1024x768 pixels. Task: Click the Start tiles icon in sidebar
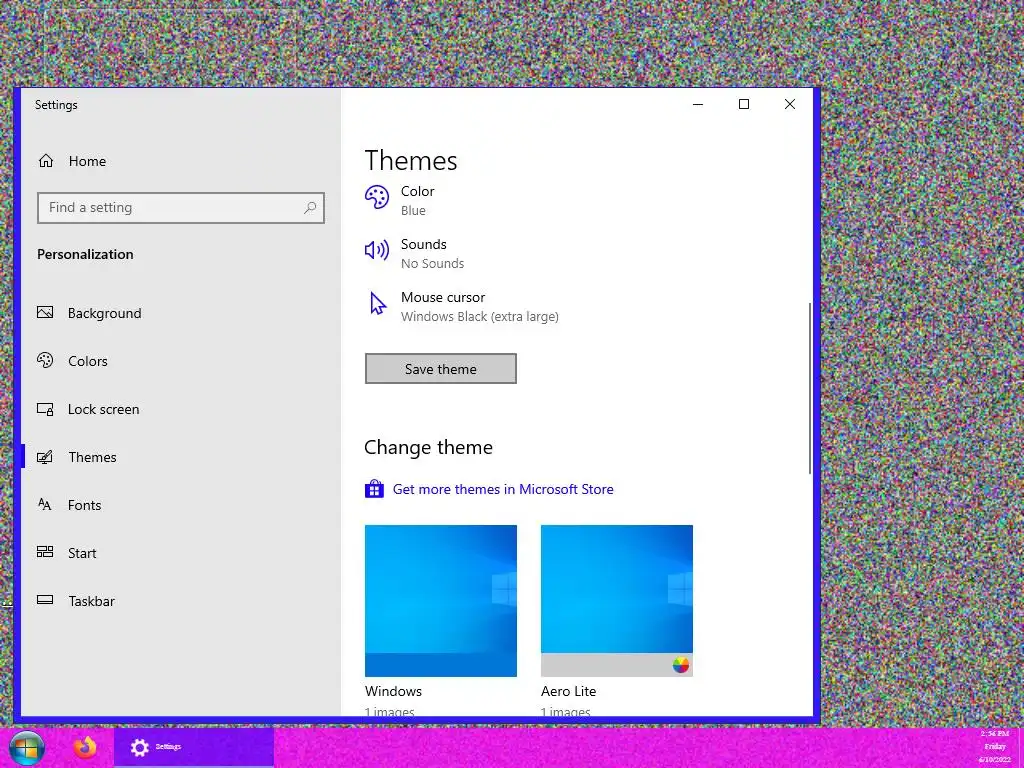pyautogui.click(x=45, y=552)
